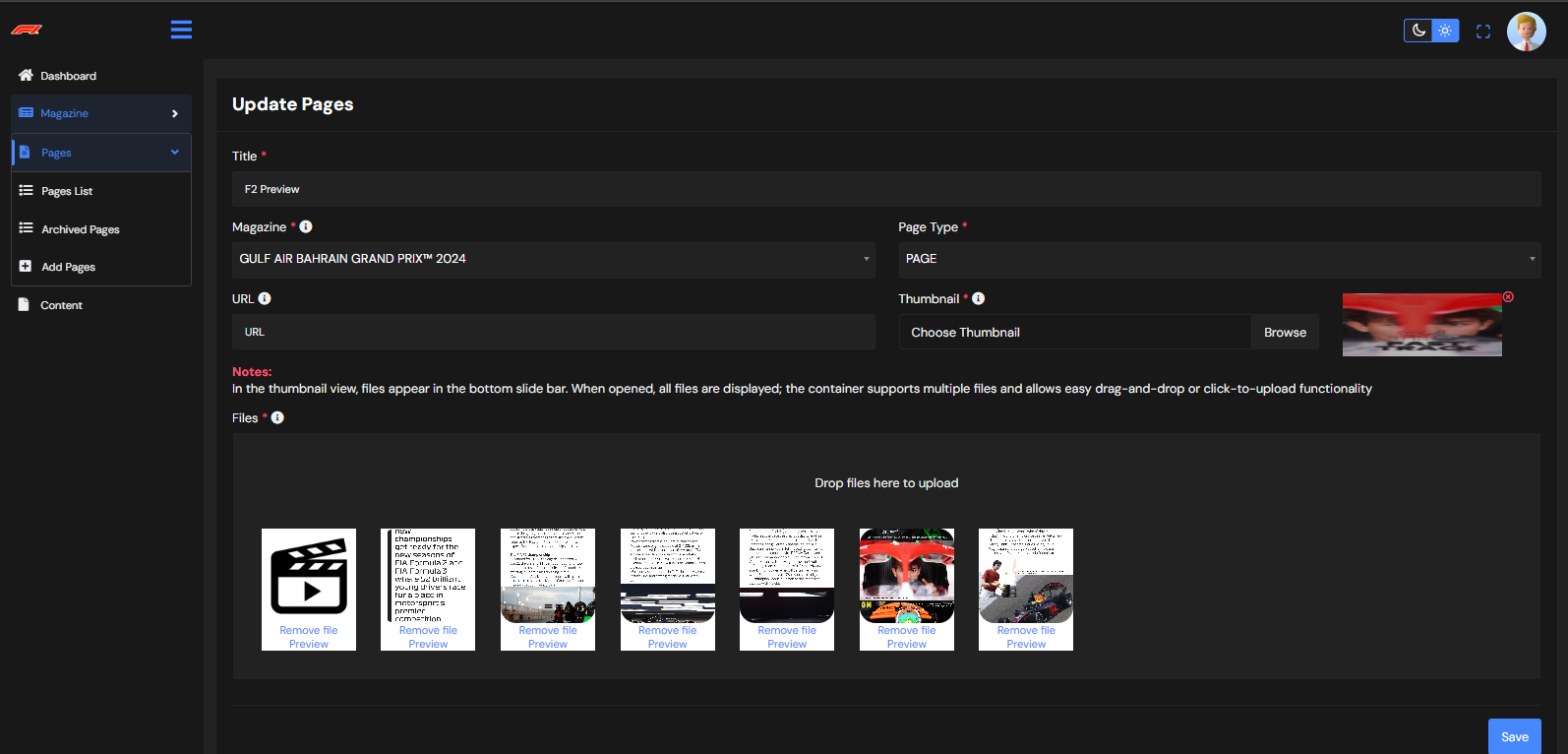
Task: Focus the URL input field
Action: click(x=554, y=332)
